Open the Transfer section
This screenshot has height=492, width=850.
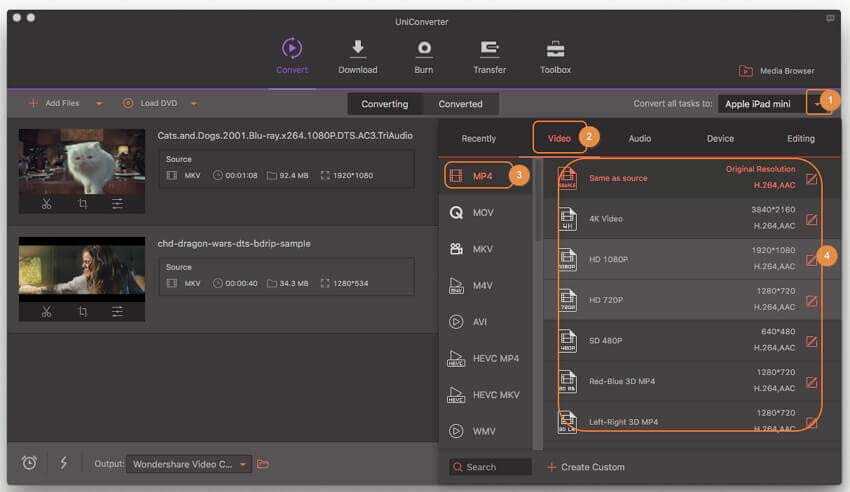pyautogui.click(x=490, y=55)
